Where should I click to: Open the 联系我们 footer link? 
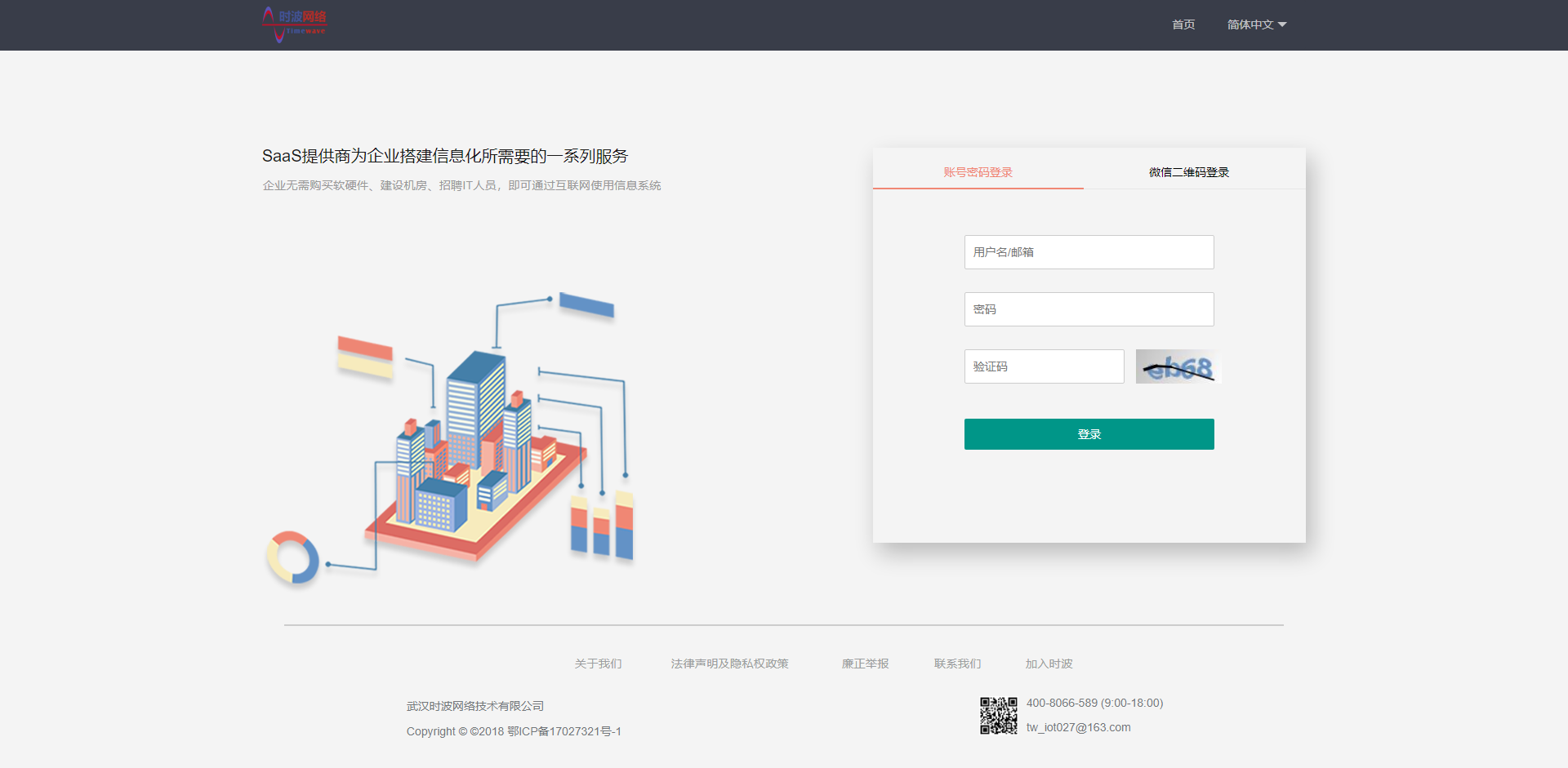tap(957, 664)
